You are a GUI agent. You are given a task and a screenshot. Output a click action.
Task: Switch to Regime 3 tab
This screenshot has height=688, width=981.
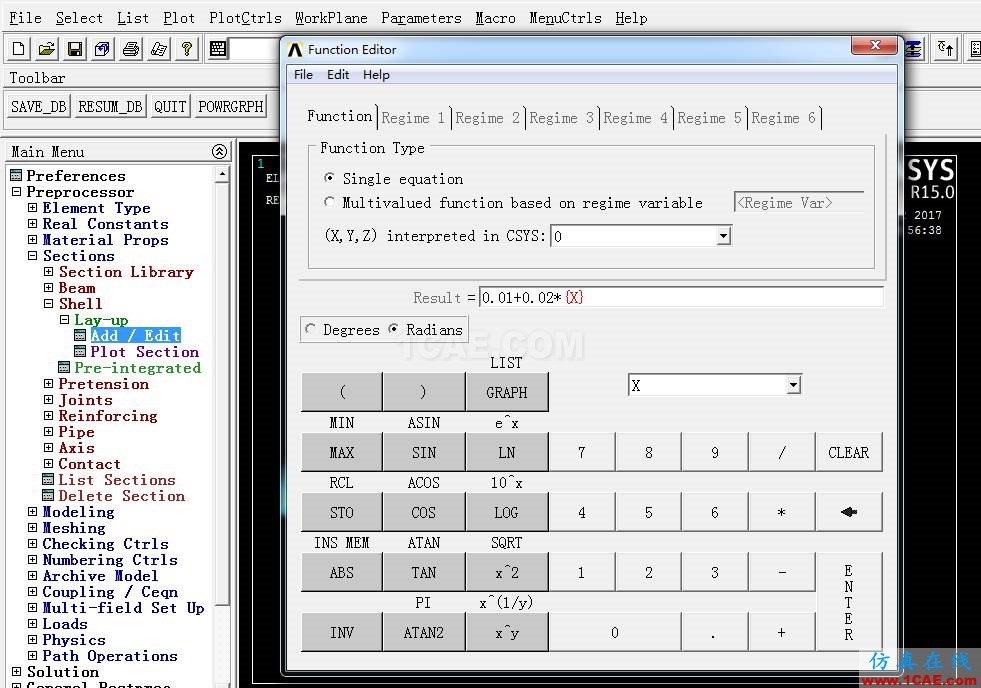[561, 118]
